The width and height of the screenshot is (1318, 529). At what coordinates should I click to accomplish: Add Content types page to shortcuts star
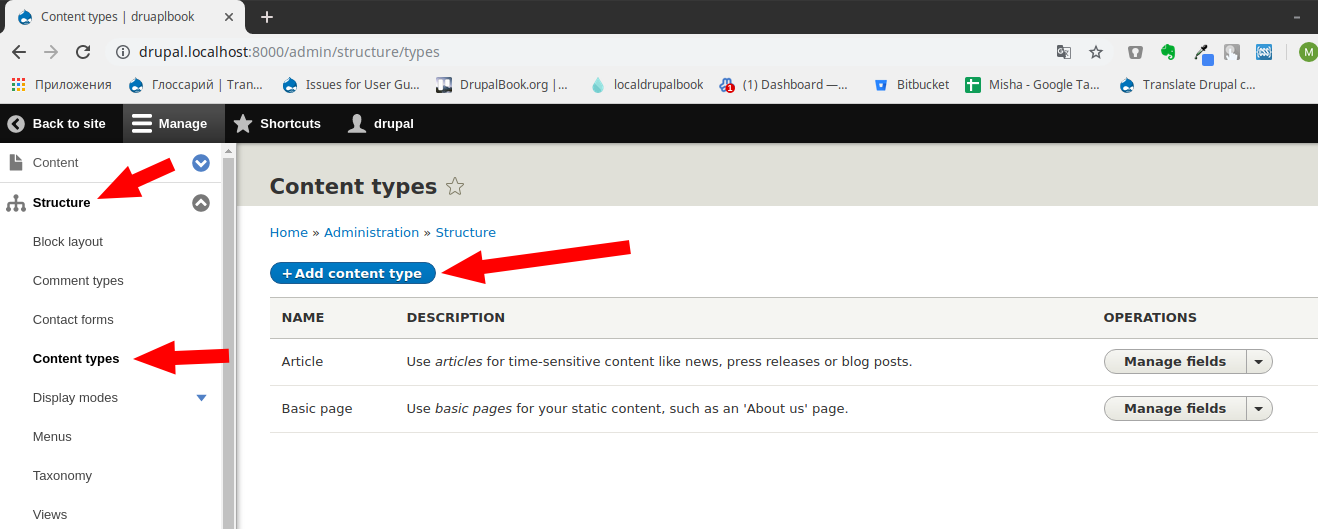pyautogui.click(x=455, y=186)
